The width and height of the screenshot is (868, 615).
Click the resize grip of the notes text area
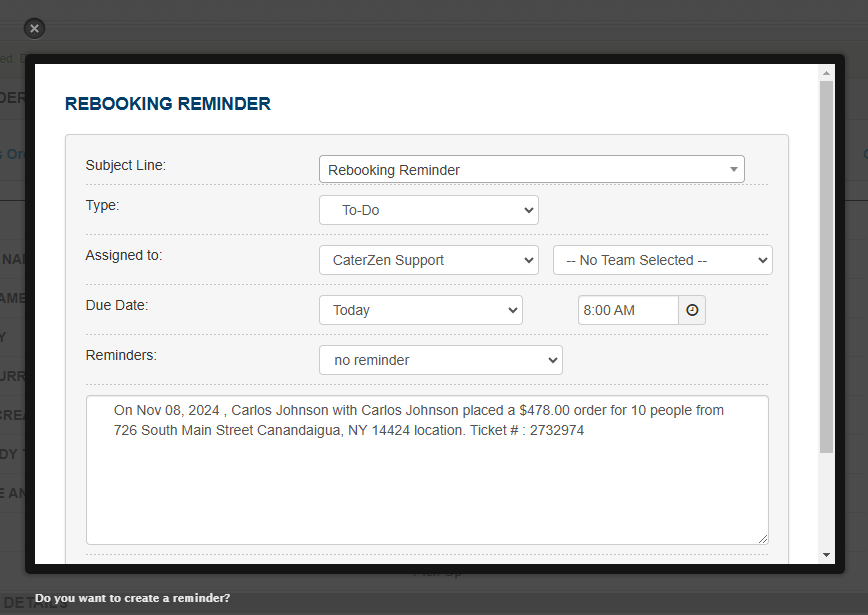pos(763,539)
